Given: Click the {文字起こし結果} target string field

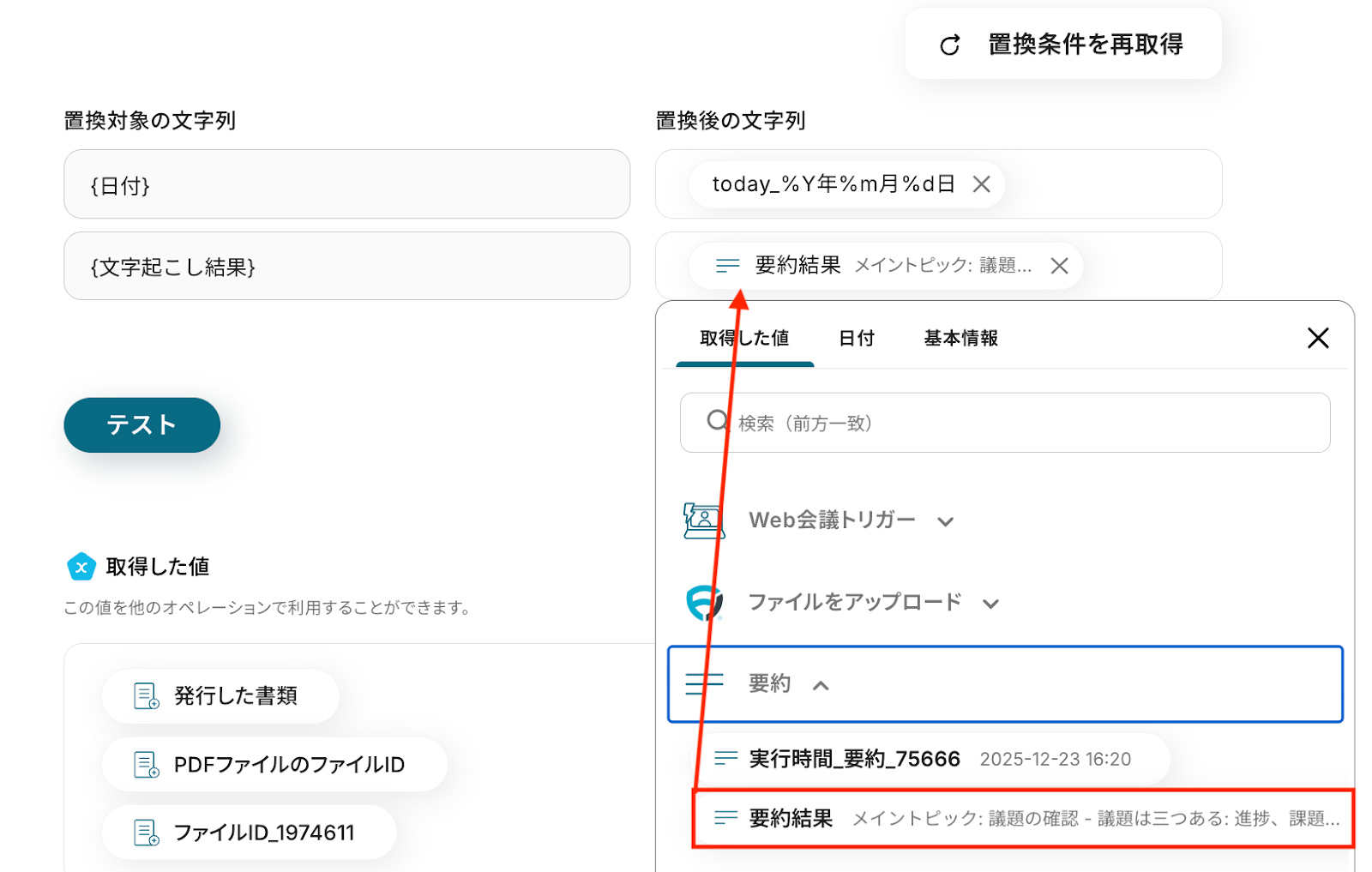Looking at the screenshot, I should tap(346, 266).
